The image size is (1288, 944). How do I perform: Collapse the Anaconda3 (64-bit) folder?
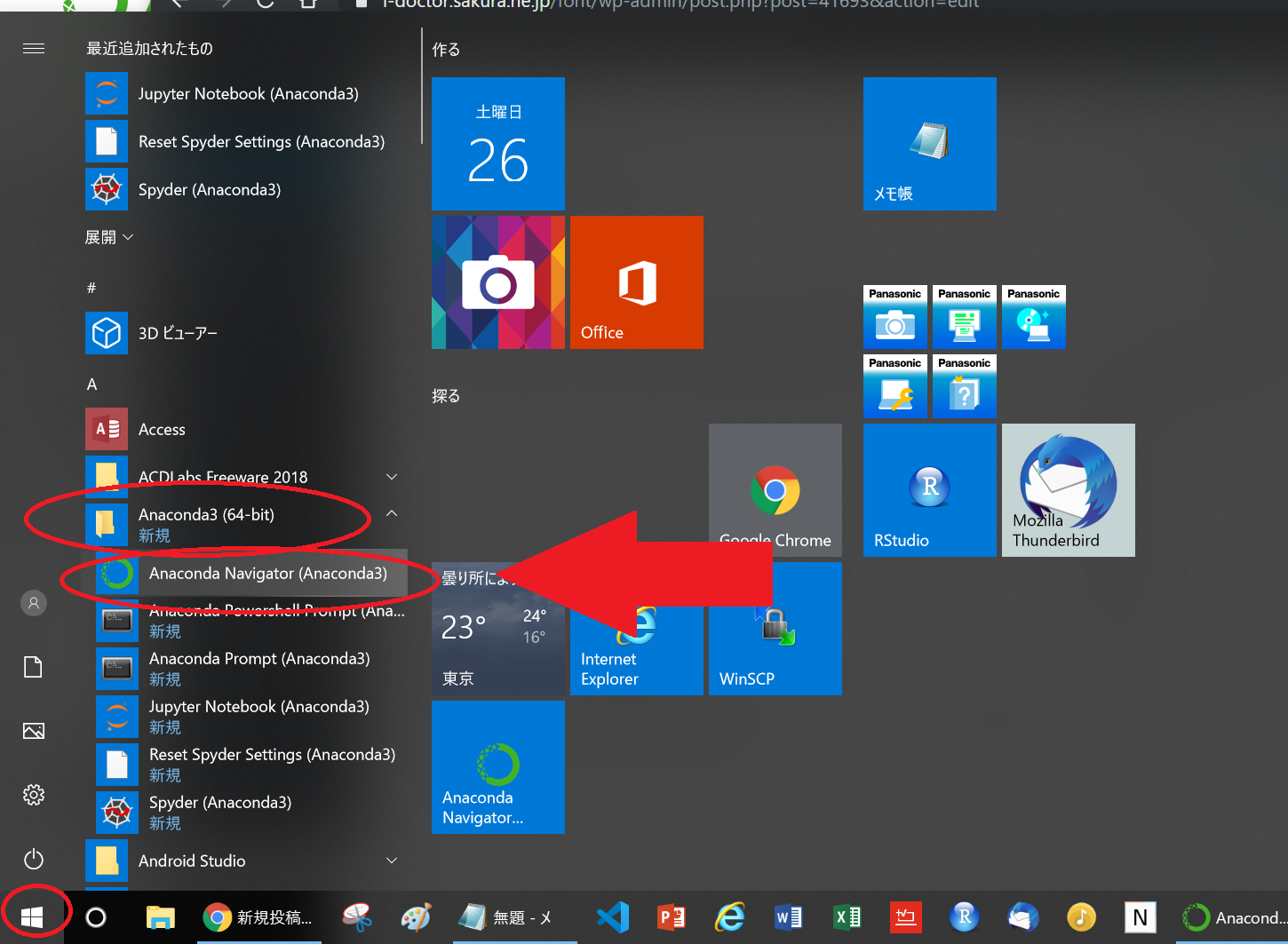(x=247, y=524)
